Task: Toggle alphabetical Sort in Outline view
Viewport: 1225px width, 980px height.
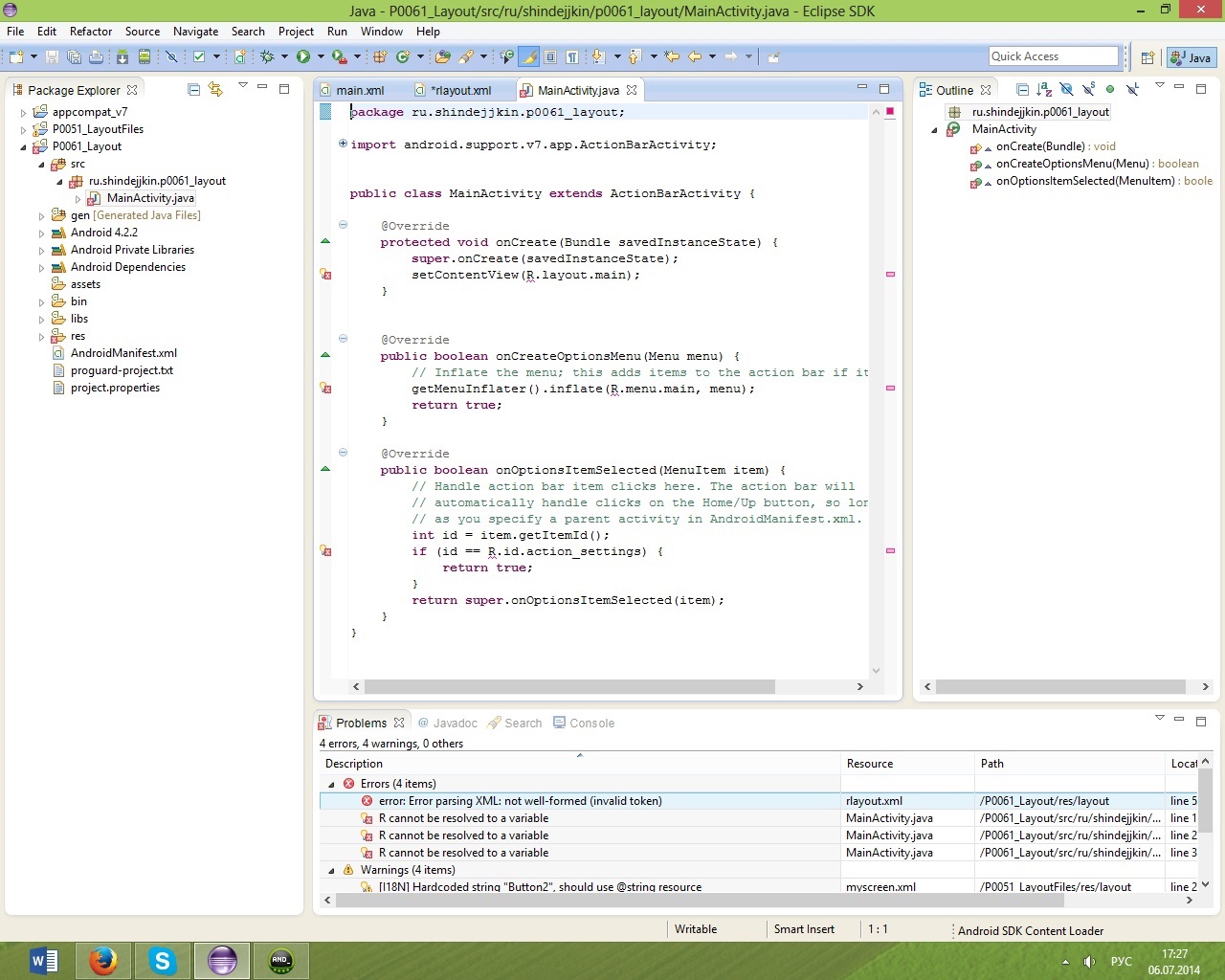Action: pyautogui.click(x=1044, y=89)
